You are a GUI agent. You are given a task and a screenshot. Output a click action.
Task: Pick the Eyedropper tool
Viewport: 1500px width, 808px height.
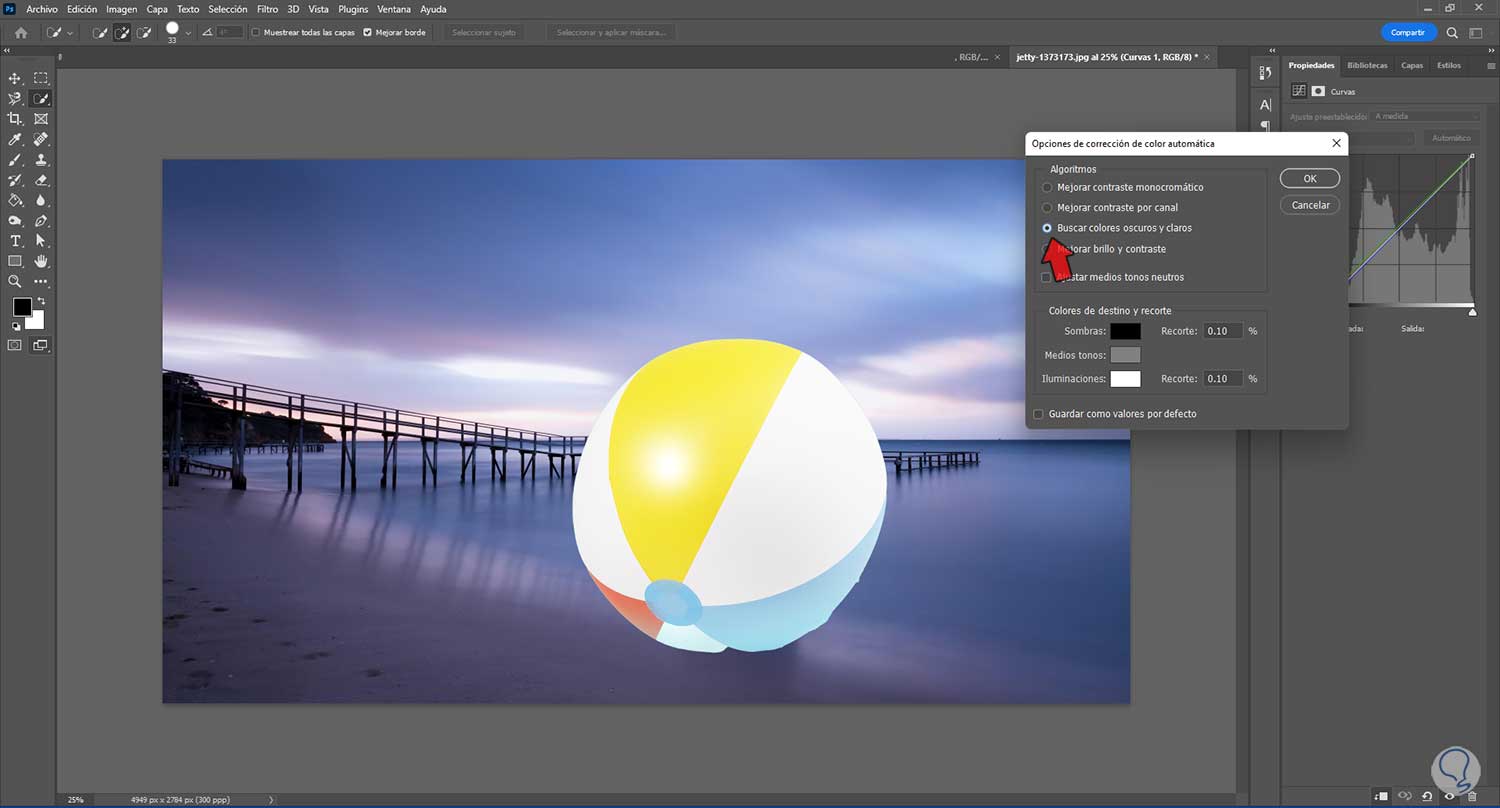(x=15, y=139)
